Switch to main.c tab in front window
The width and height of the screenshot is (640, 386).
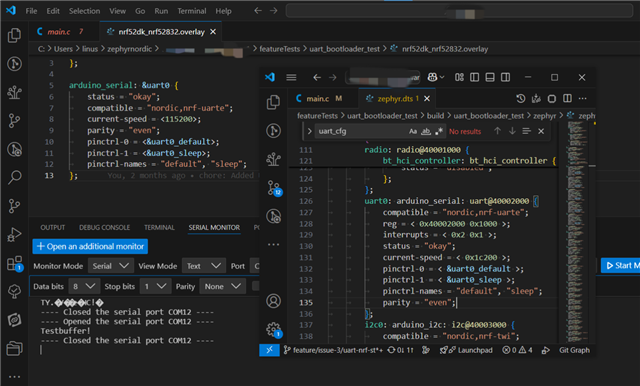tap(318, 98)
